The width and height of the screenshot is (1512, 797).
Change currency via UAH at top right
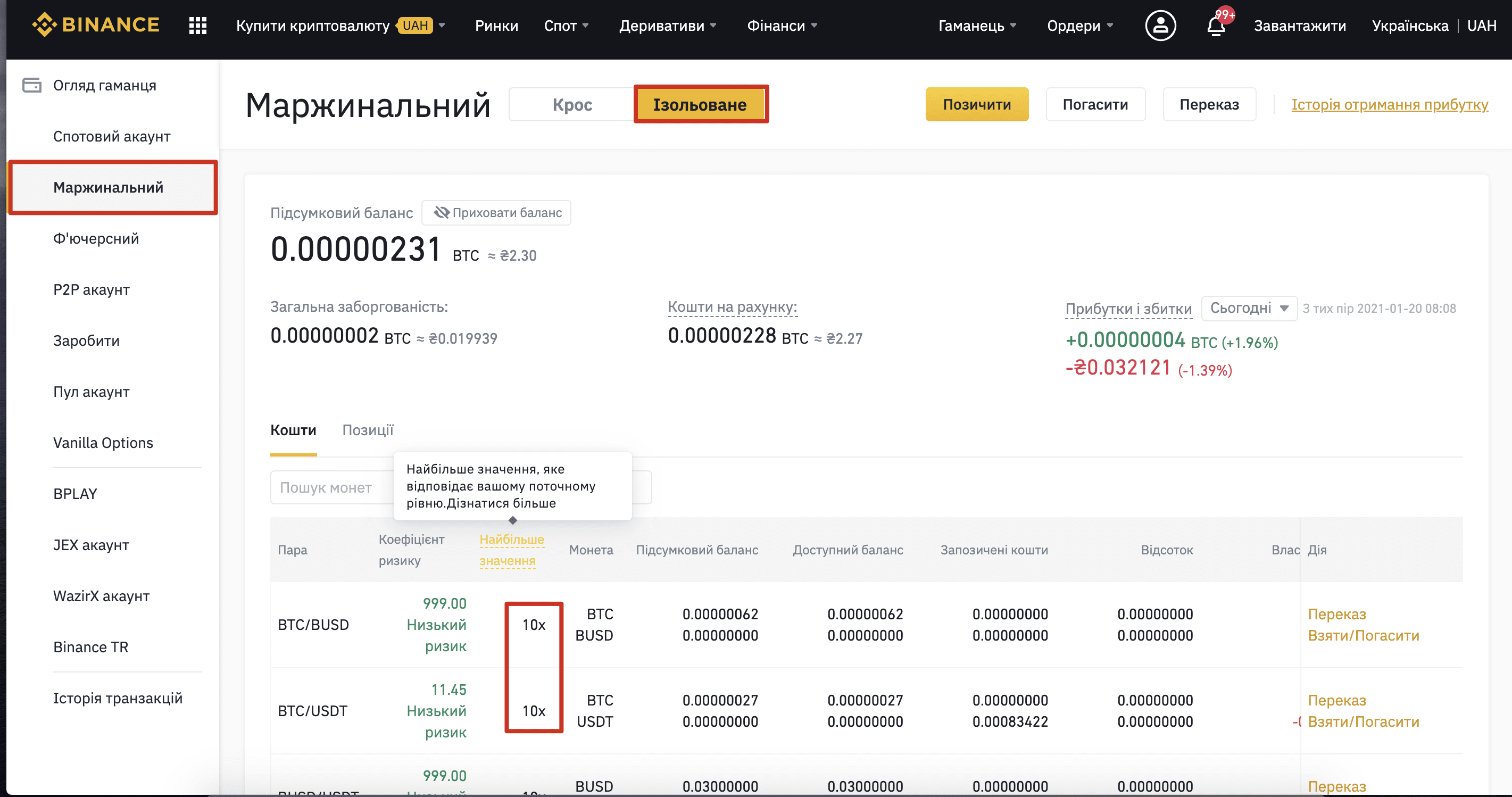(1482, 26)
